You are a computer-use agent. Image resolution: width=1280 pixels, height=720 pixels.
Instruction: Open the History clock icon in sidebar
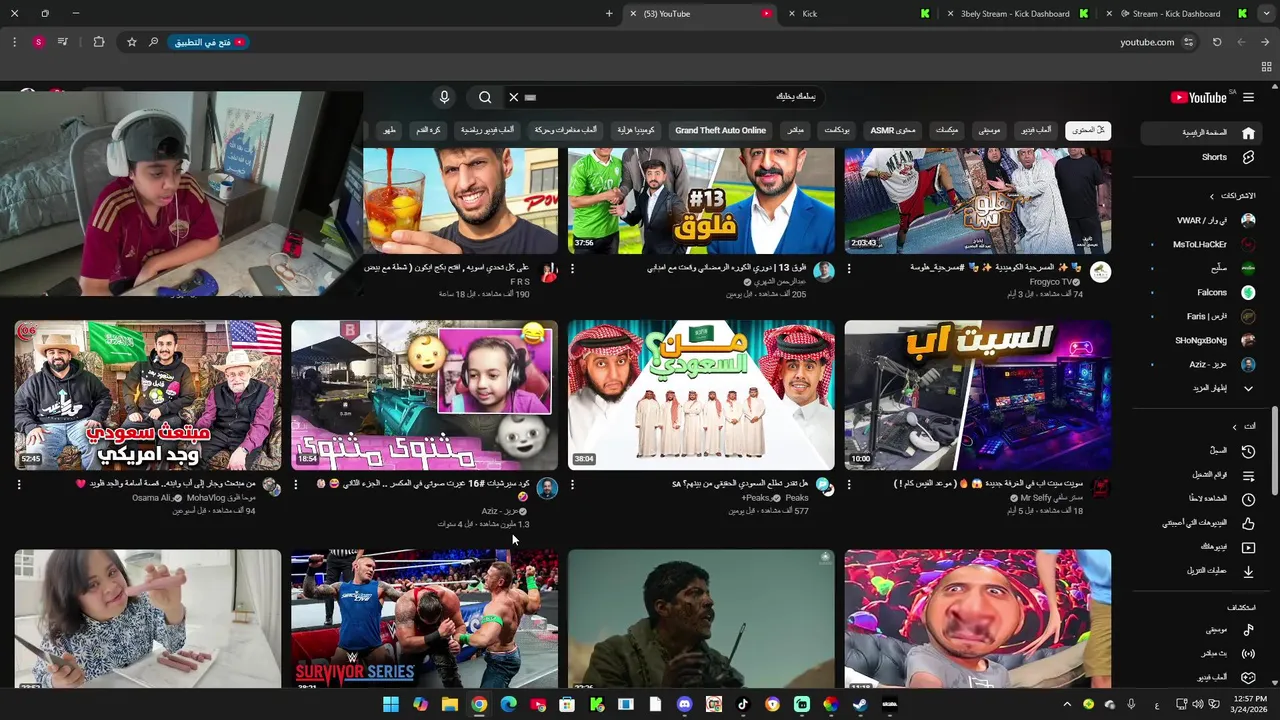click(x=1248, y=451)
